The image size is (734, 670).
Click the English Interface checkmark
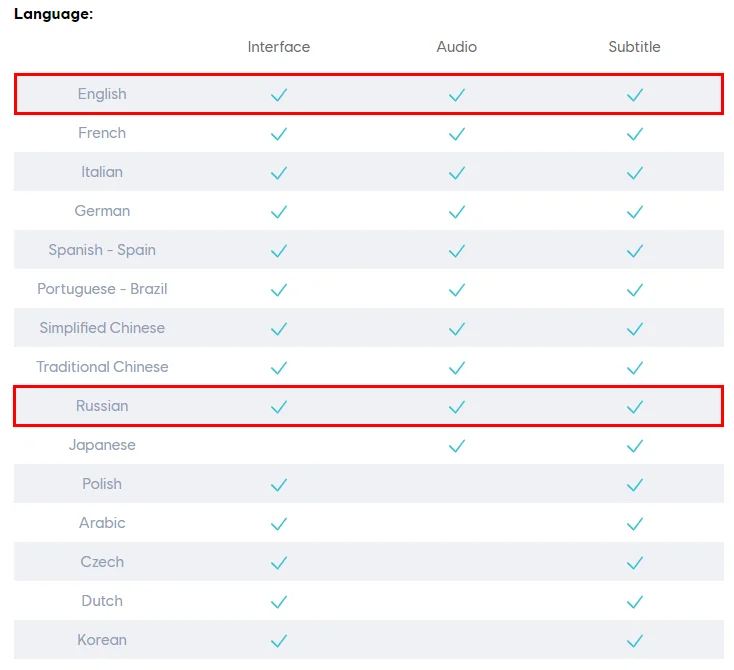click(279, 95)
